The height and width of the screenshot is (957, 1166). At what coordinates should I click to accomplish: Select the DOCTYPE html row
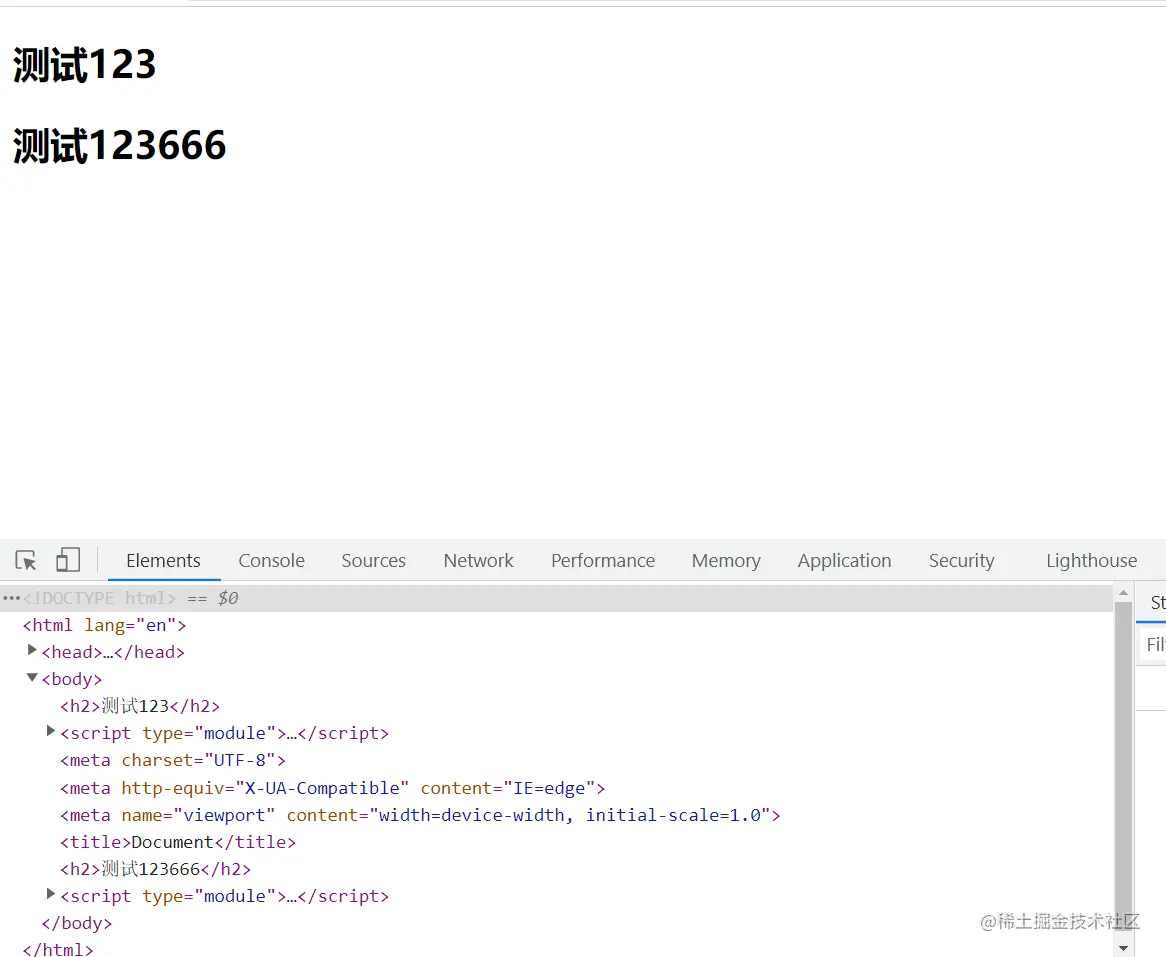556,598
